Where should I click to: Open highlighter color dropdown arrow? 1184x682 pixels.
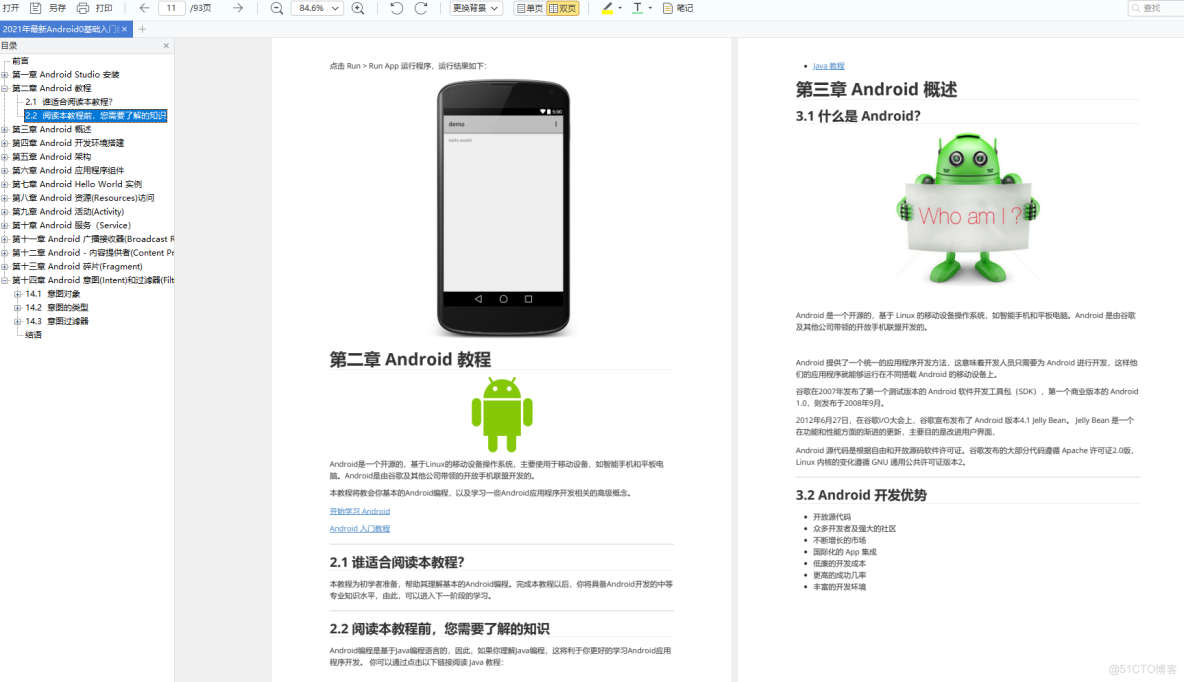click(x=620, y=8)
